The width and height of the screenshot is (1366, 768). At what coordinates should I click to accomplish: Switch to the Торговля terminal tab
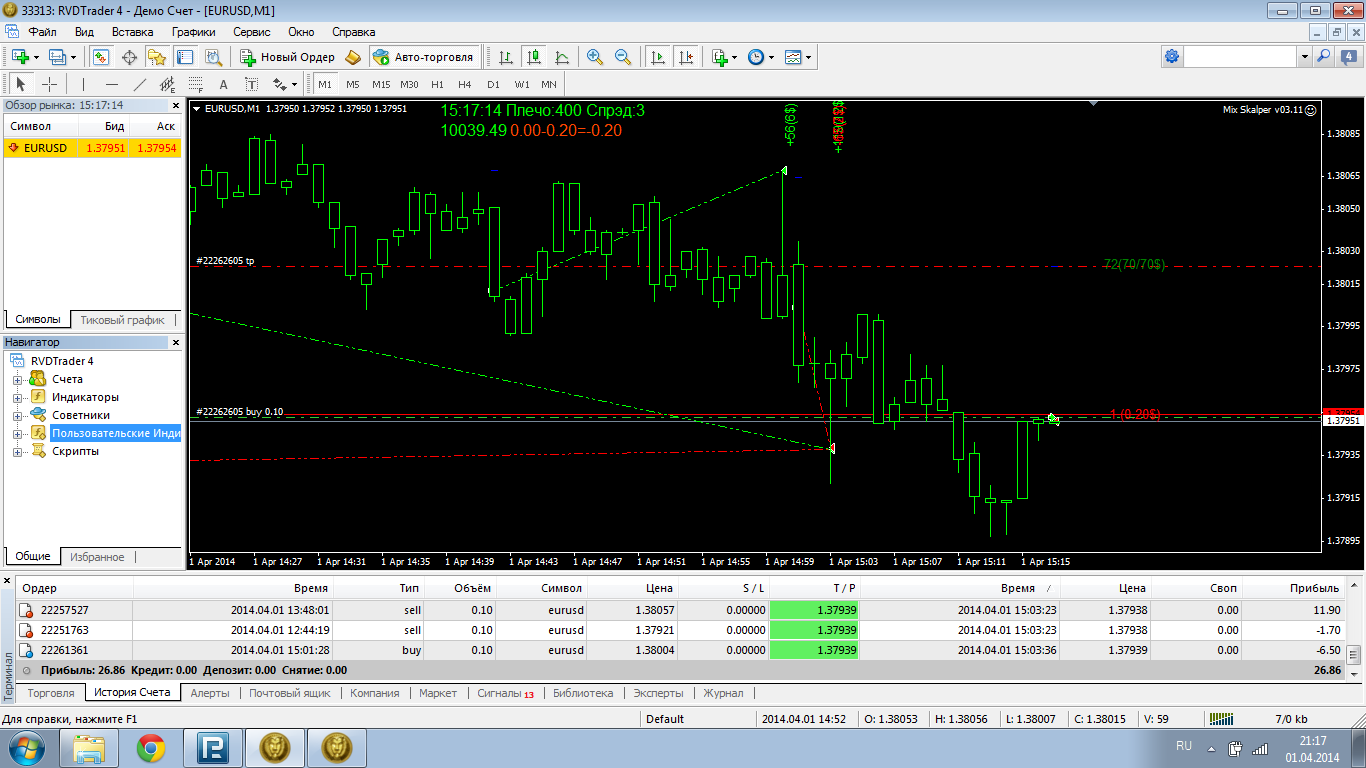[x=51, y=693]
